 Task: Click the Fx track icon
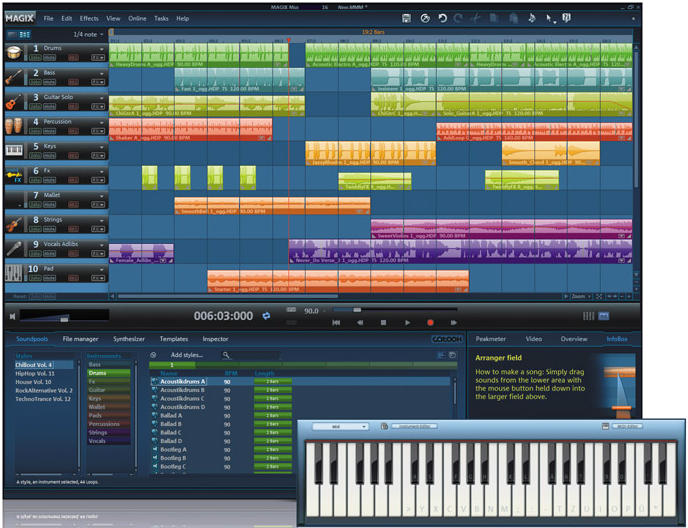(x=14, y=176)
